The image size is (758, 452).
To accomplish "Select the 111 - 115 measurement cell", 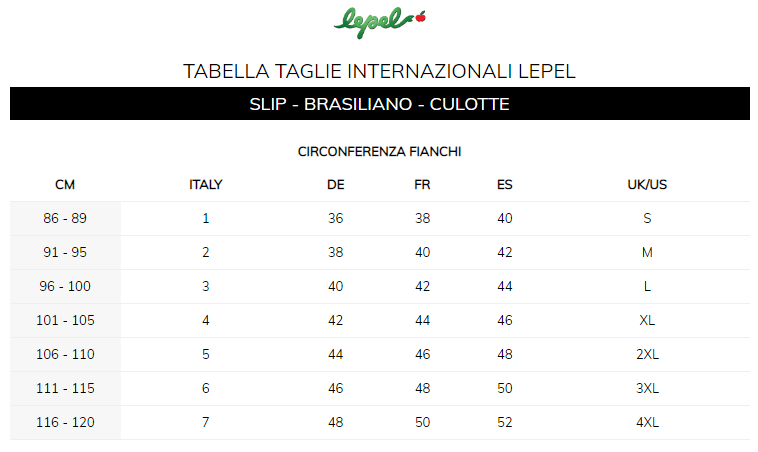I will (65, 388).
